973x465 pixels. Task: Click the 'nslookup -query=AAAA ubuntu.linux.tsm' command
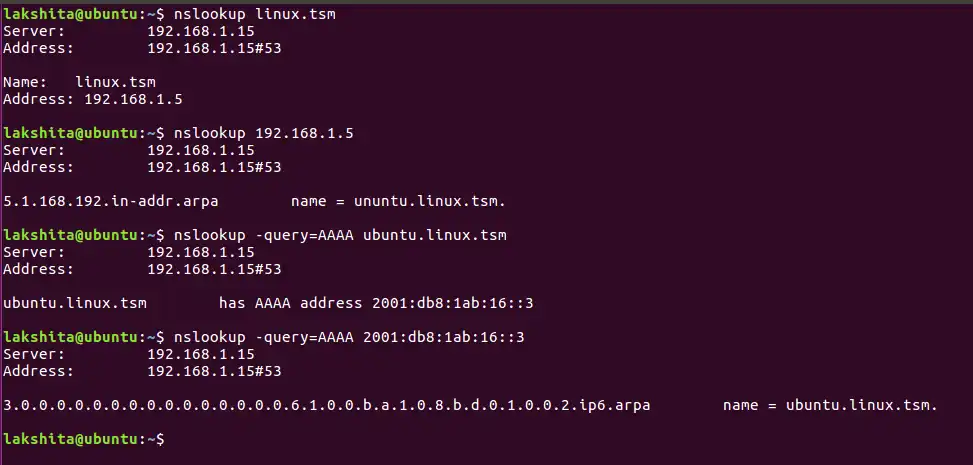[340, 235]
